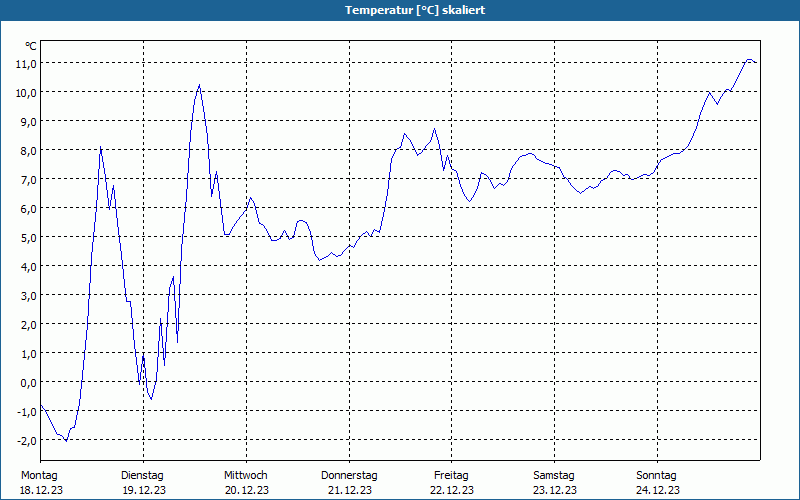This screenshot has height=500, width=800.
Task: Click the Monday minimum near -2 degrees
Action: click(x=66, y=440)
